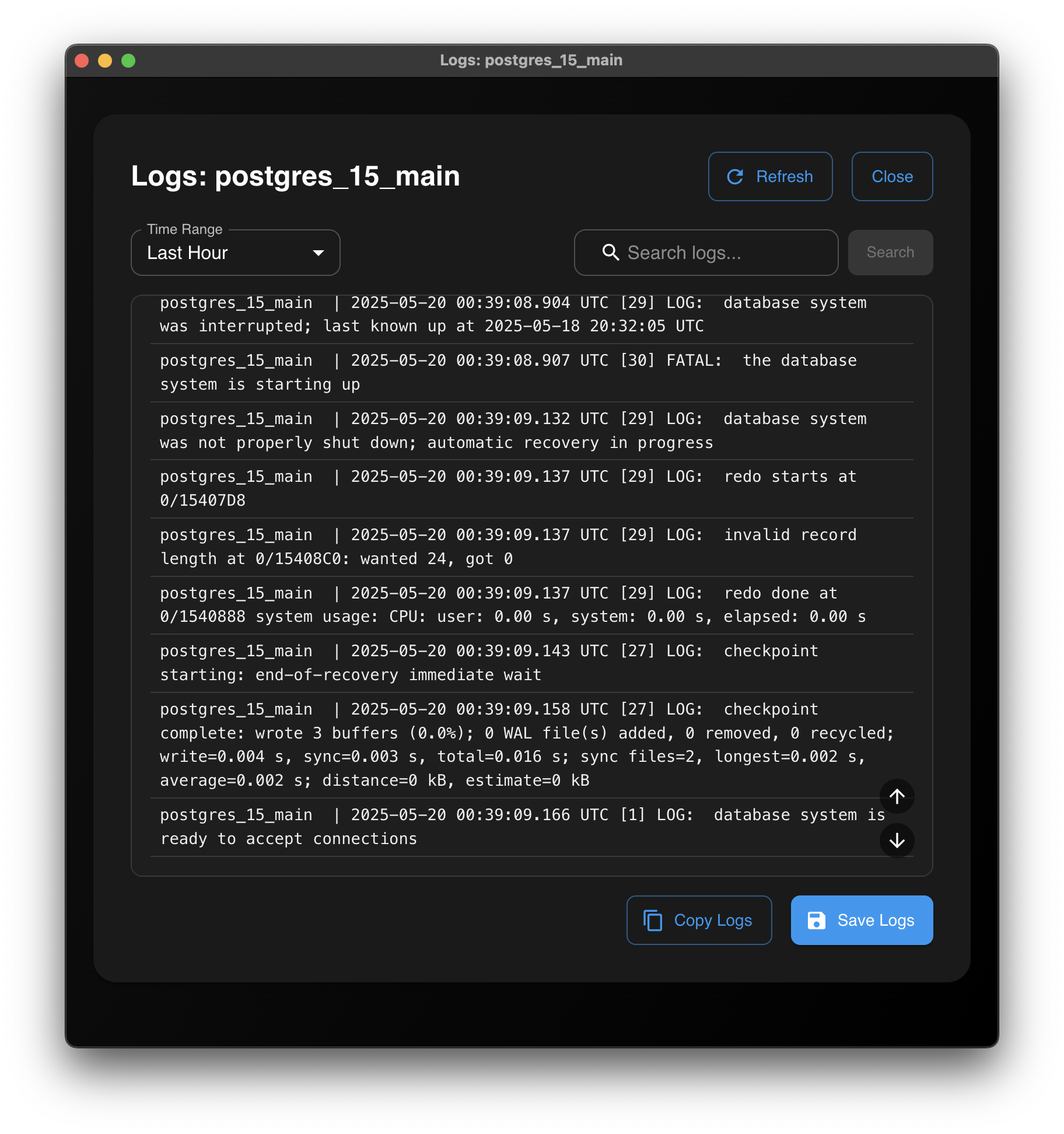Select the 'invalid record length' log entry

(508, 547)
